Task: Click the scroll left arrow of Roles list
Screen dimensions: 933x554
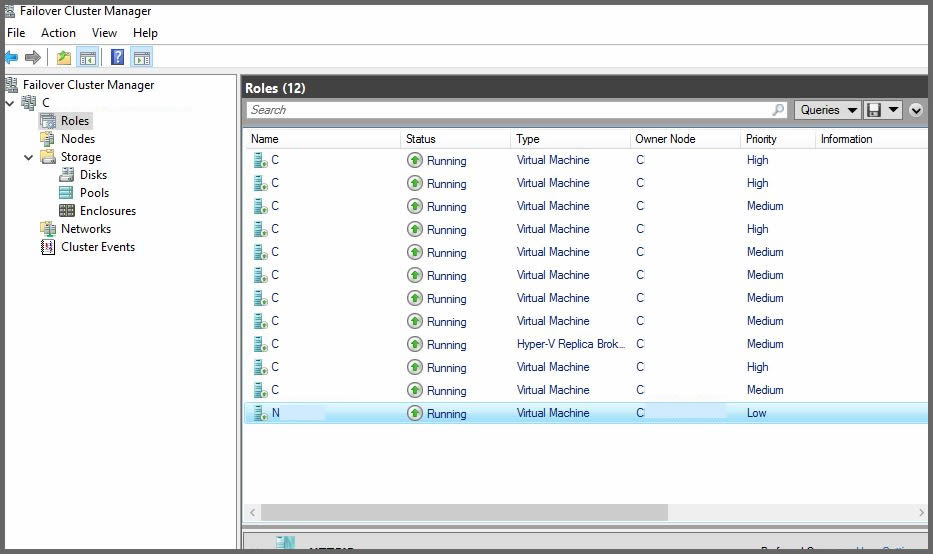Action: (252, 512)
